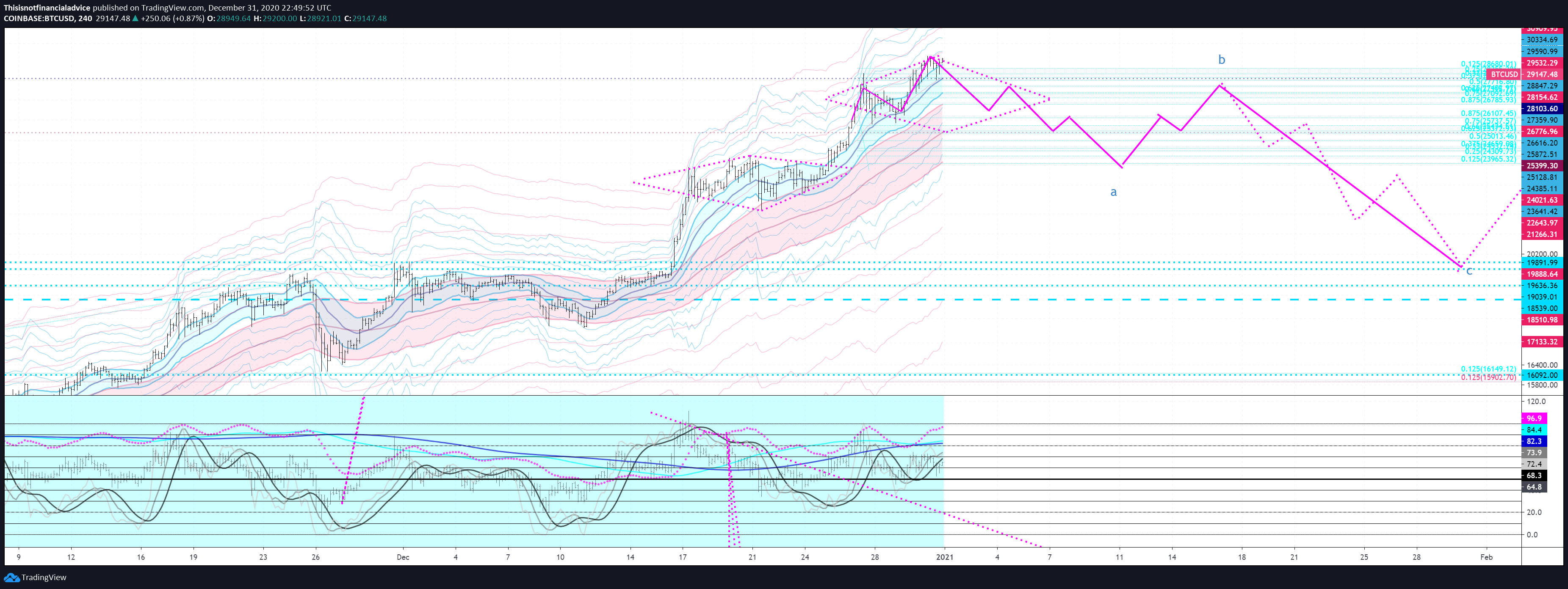The height and width of the screenshot is (589, 1568).
Task: Click the dark blue 28103.60 price label
Action: point(1543,109)
